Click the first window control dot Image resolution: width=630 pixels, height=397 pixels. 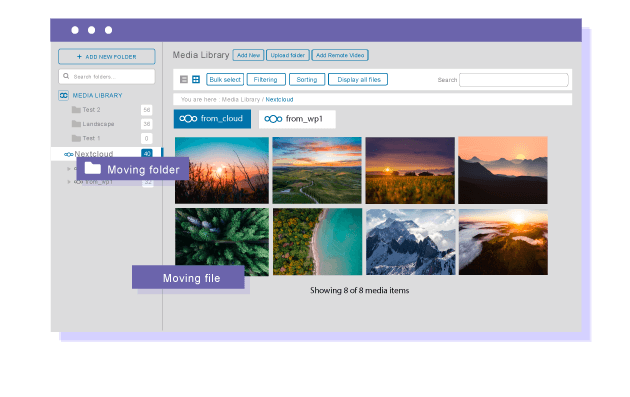75,30
